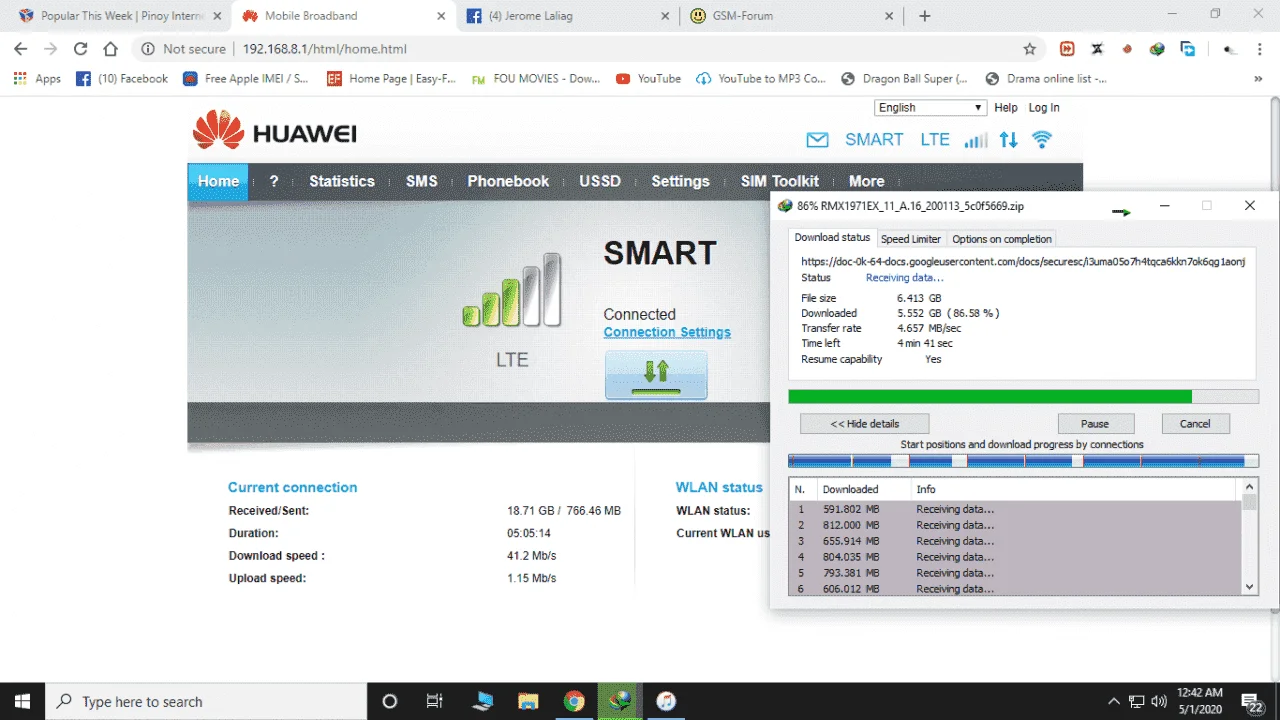Select the Download status tab
This screenshot has width=1280, height=720.
point(832,238)
